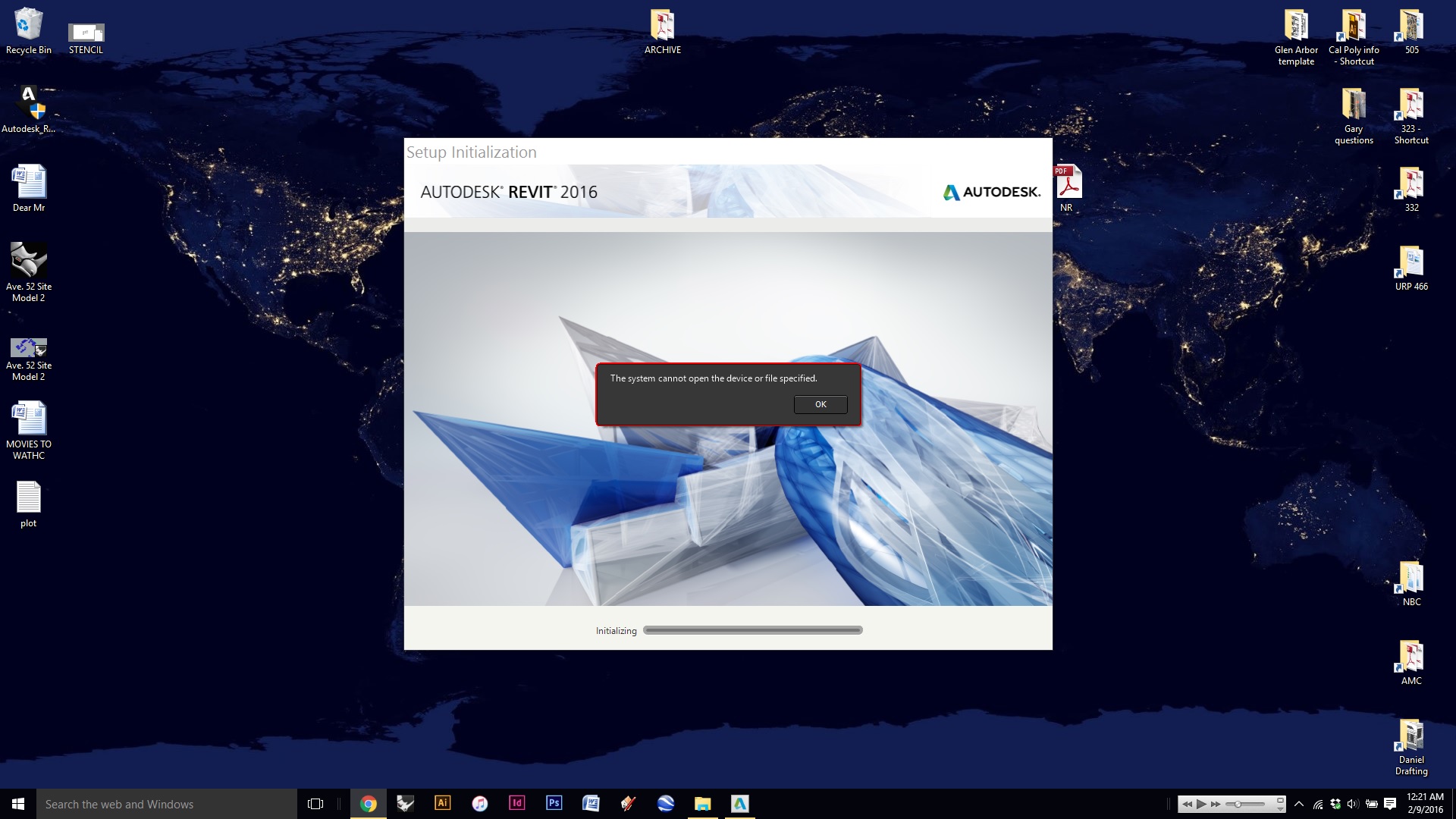Viewport: 1456px width, 819px height.
Task: Select the MOVIES TO WATHC document icon
Action: [x=29, y=431]
